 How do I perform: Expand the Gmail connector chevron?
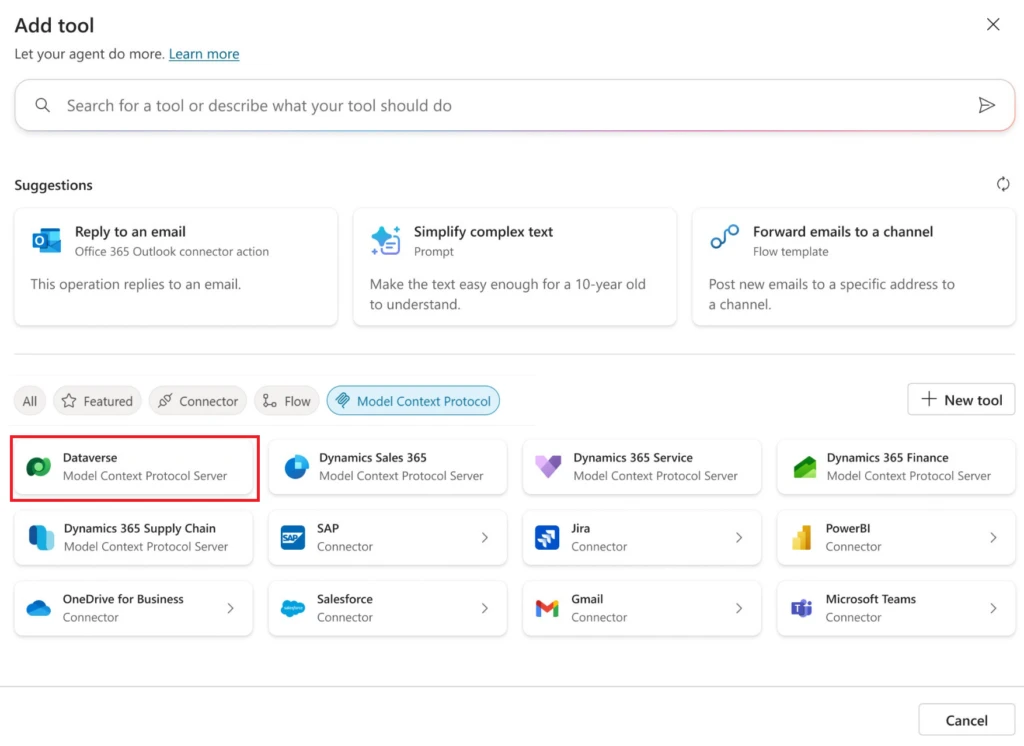click(739, 608)
